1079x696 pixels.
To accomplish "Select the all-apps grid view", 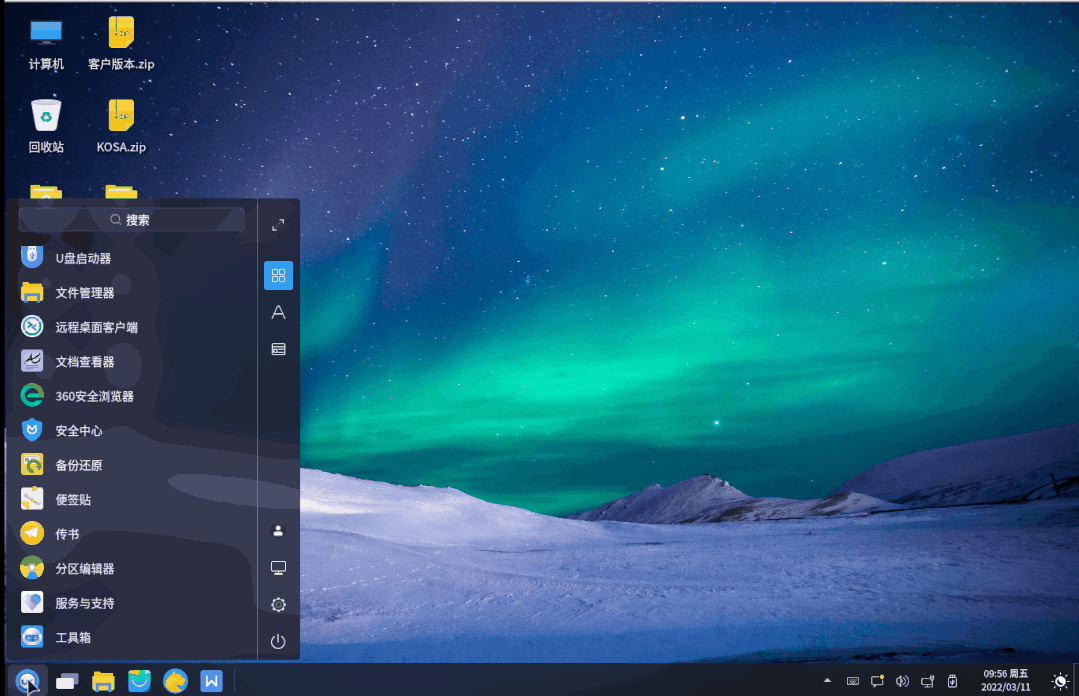I will (x=278, y=276).
